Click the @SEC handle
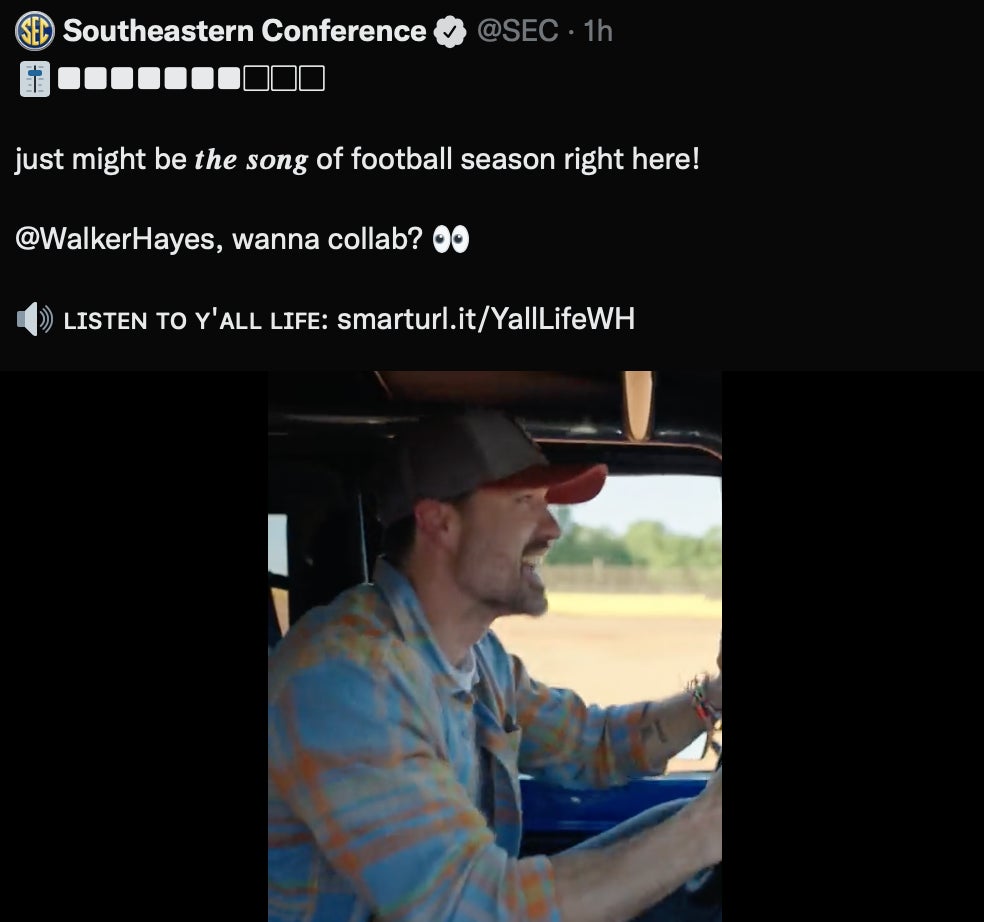Screen dimensions: 984x922 [x=517, y=31]
